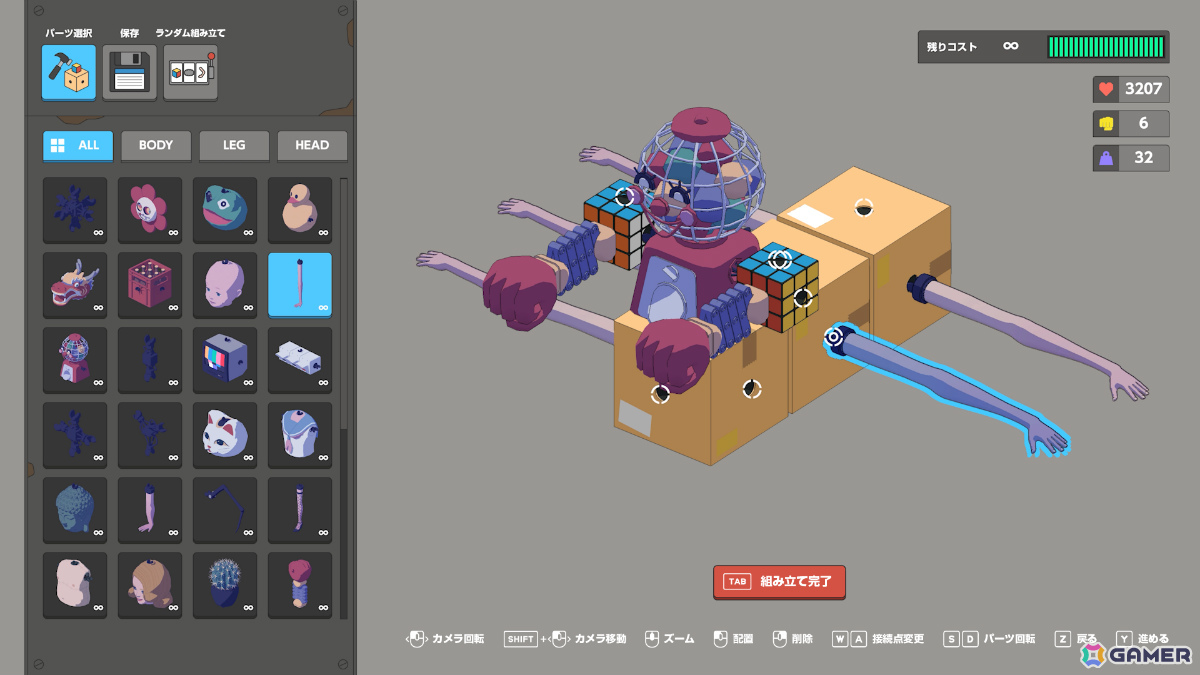Viewport: 1200px width, 675px height.
Task: Click the カメラ回転 control hint
Action: pyautogui.click(x=445, y=638)
